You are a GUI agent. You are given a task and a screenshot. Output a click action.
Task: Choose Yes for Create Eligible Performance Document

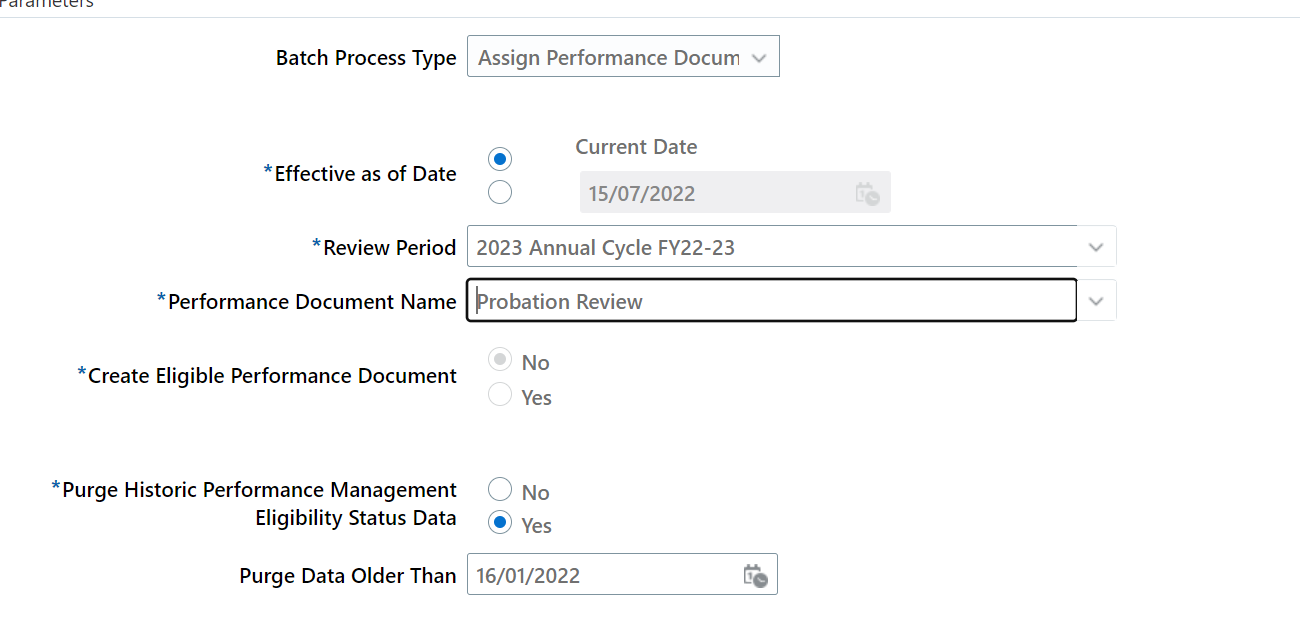coord(499,394)
